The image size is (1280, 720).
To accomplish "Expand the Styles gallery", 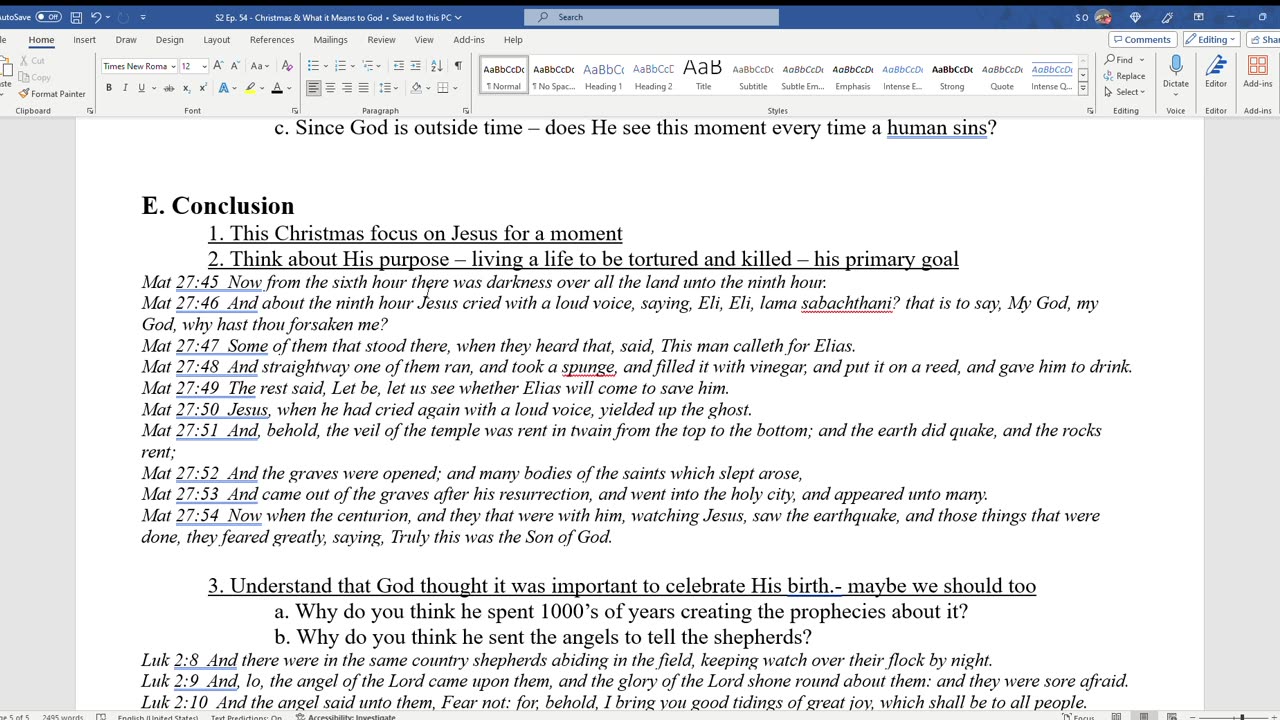I will pyautogui.click(x=1083, y=88).
